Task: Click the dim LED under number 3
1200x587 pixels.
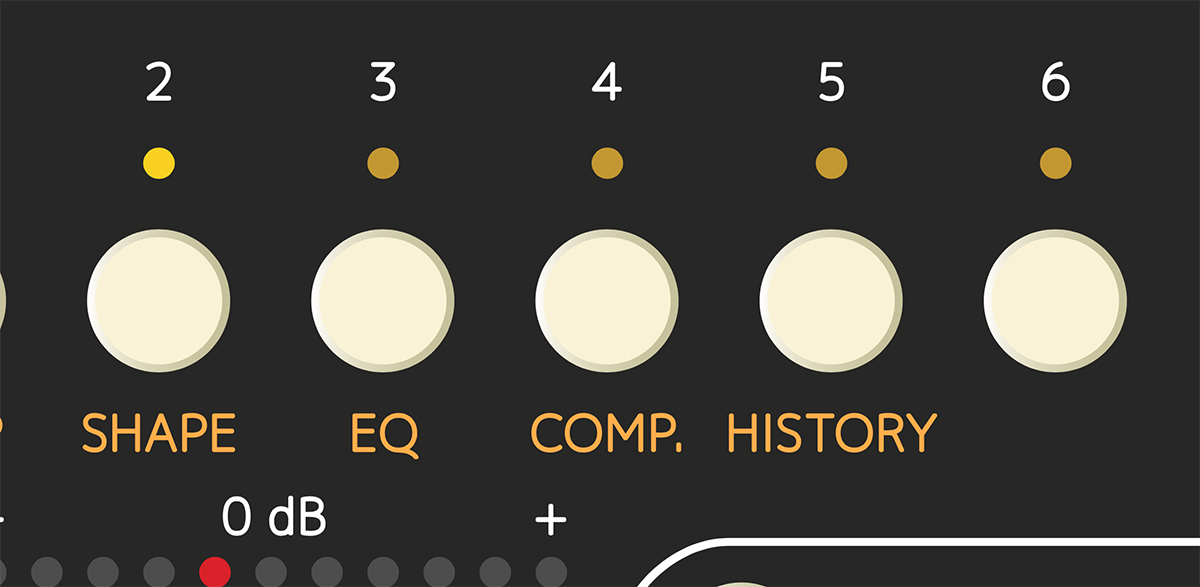Action: point(383,162)
